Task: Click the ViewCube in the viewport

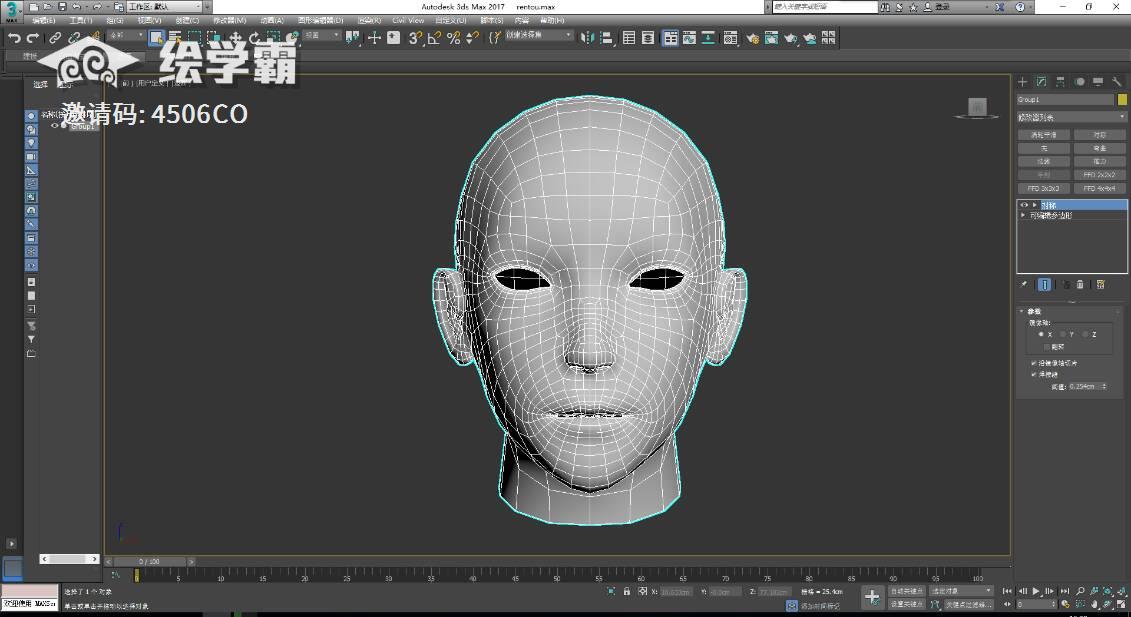Action: (x=977, y=107)
